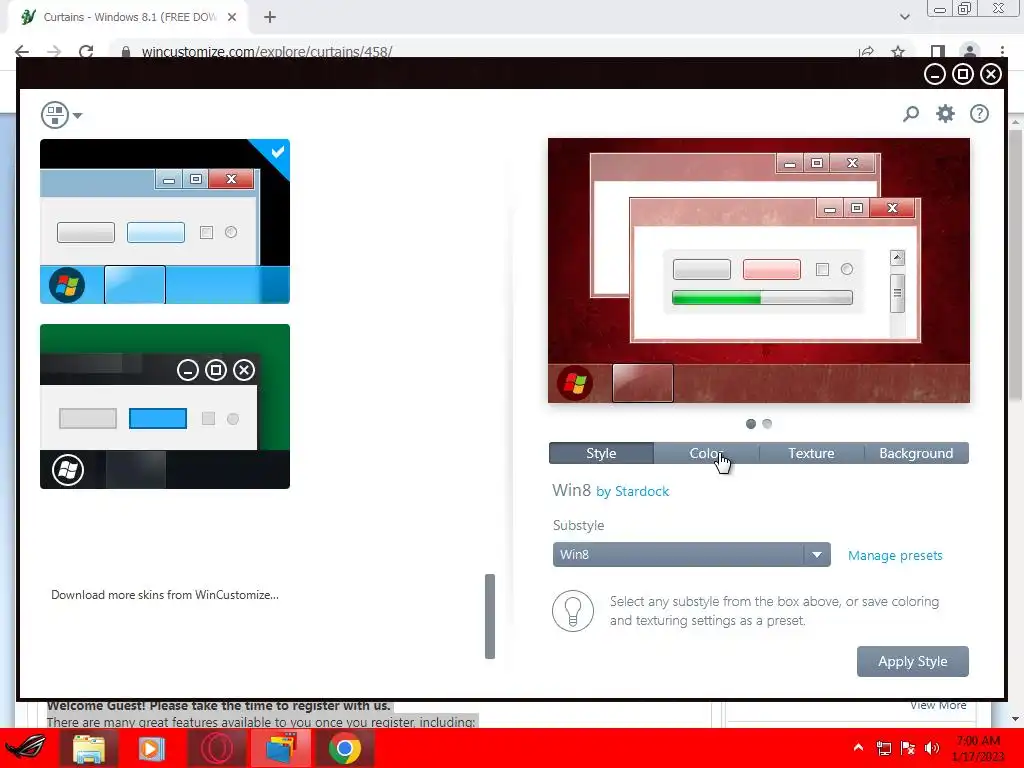Click the lightbulb tip icon

pyautogui.click(x=573, y=611)
